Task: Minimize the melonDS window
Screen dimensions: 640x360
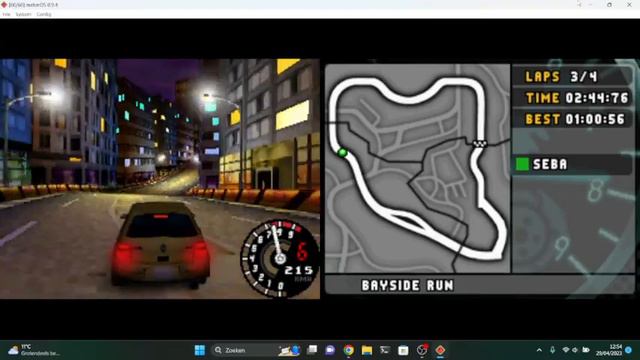Action: pos(590,4)
